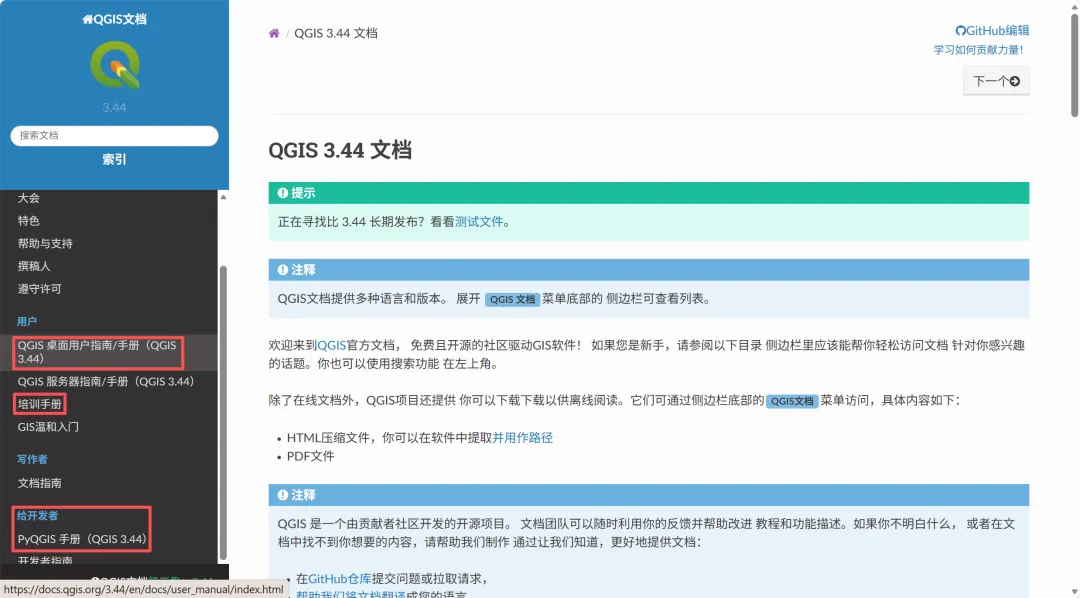
Task: Follow the 测试文件 link in the tip box
Action: point(479,222)
